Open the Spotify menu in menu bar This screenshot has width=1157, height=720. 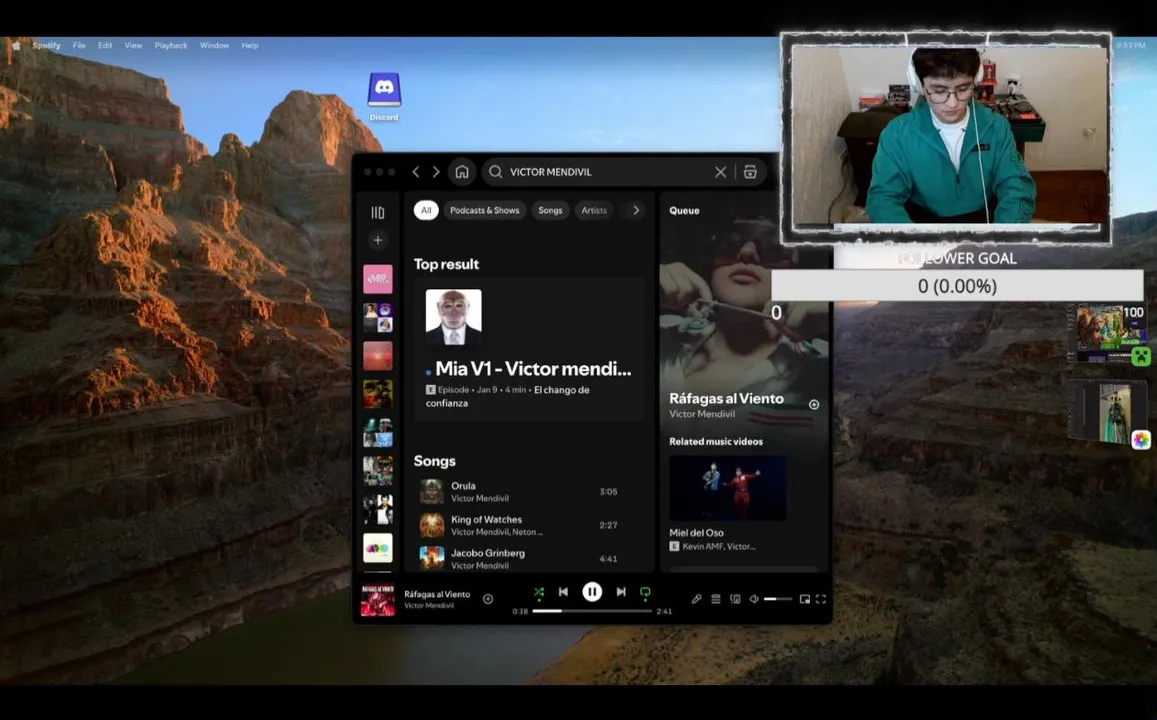pos(46,45)
